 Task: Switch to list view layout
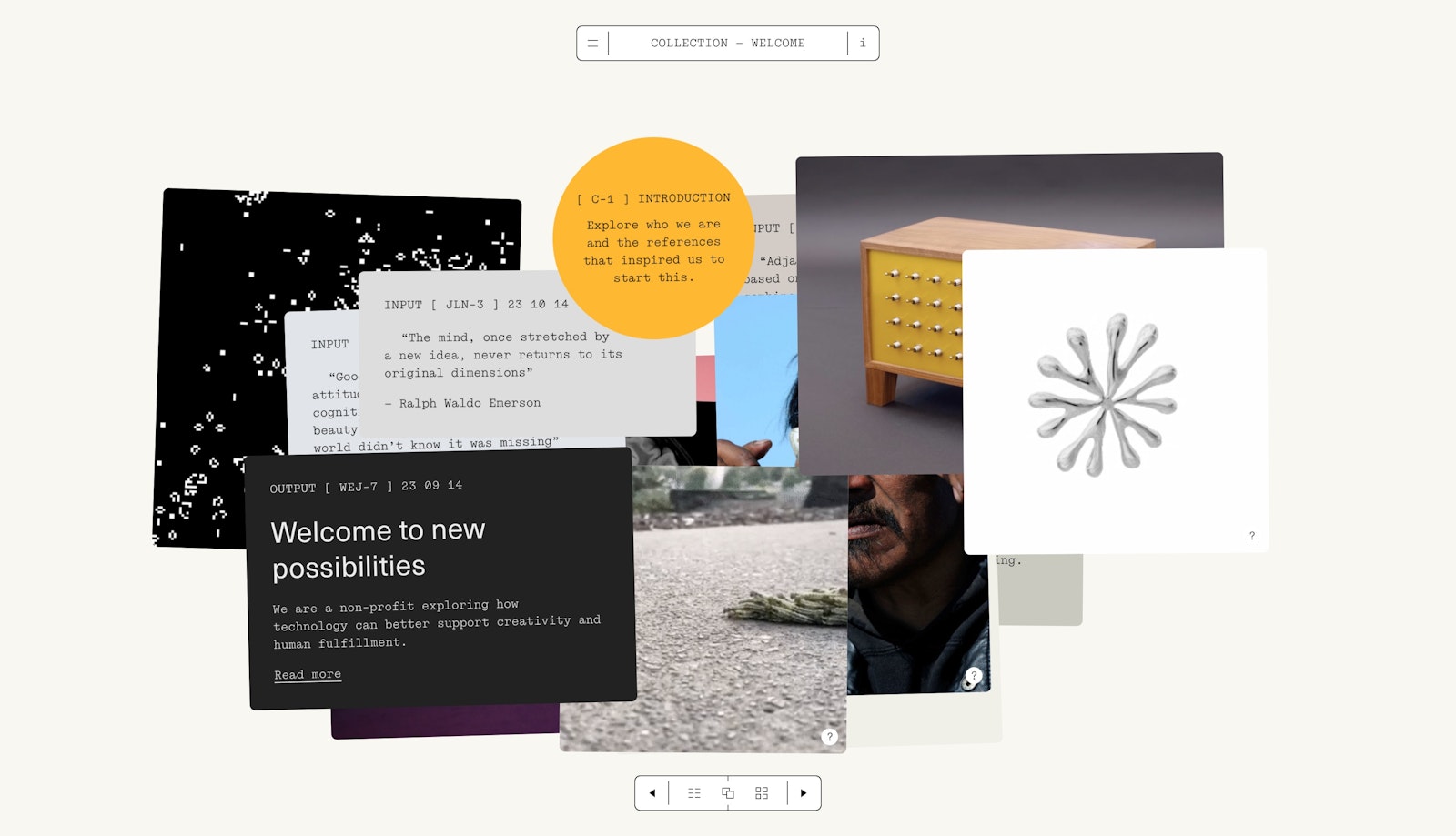(694, 793)
